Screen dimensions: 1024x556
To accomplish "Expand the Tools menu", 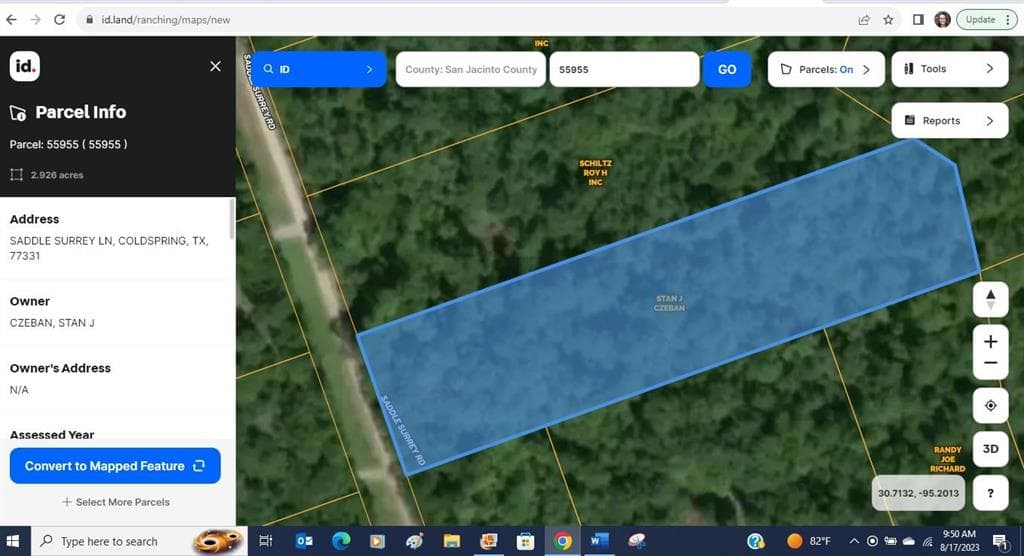I will 949,69.
